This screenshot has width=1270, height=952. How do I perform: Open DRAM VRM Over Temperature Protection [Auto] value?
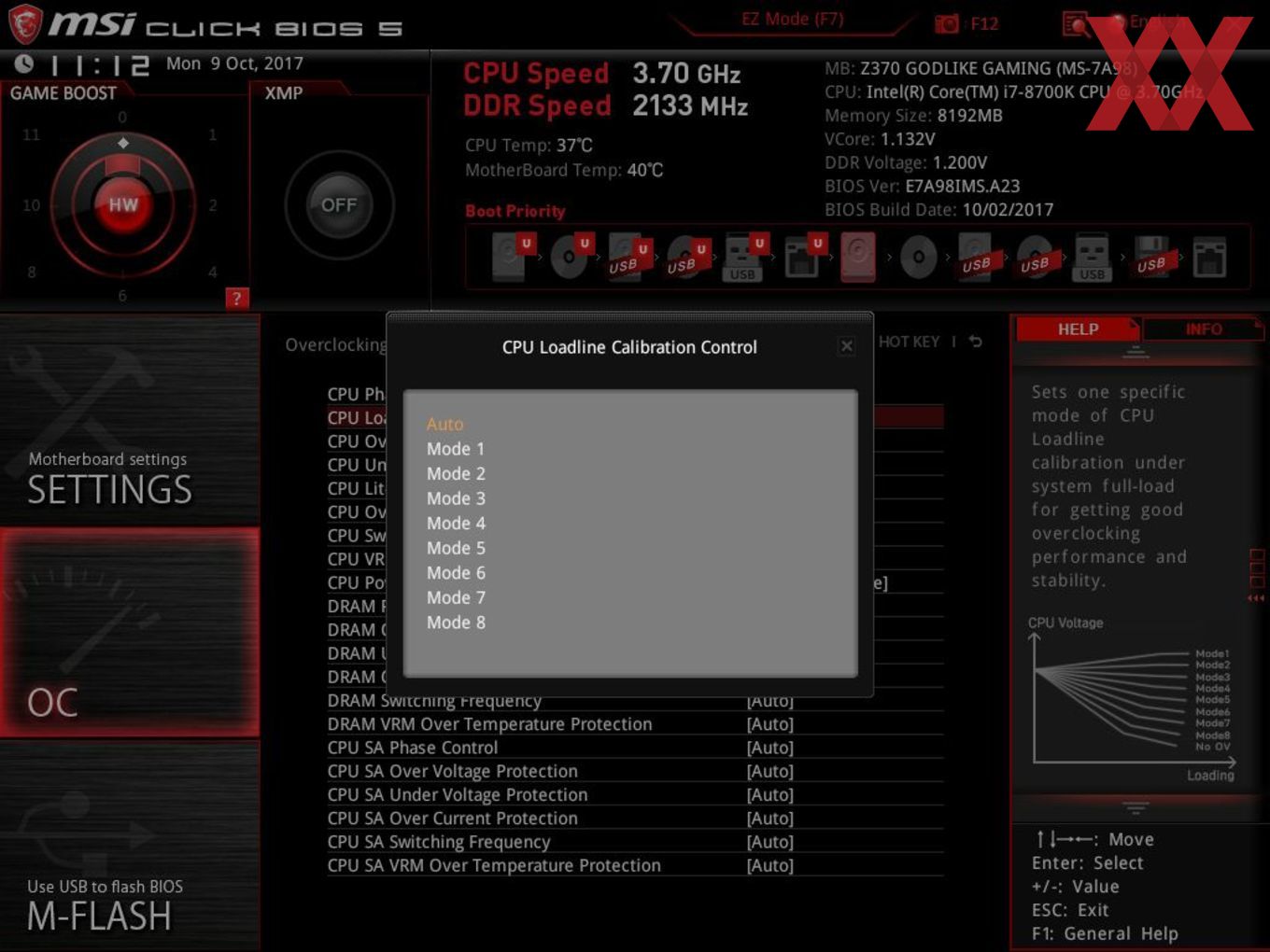[x=770, y=724]
